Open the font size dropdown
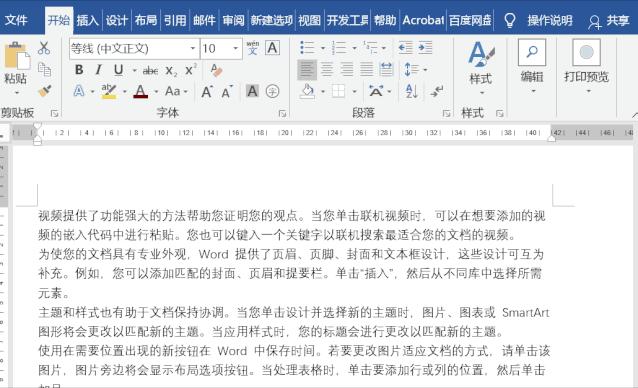The width and height of the screenshot is (638, 388). pyautogui.click(x=235, y=49)
